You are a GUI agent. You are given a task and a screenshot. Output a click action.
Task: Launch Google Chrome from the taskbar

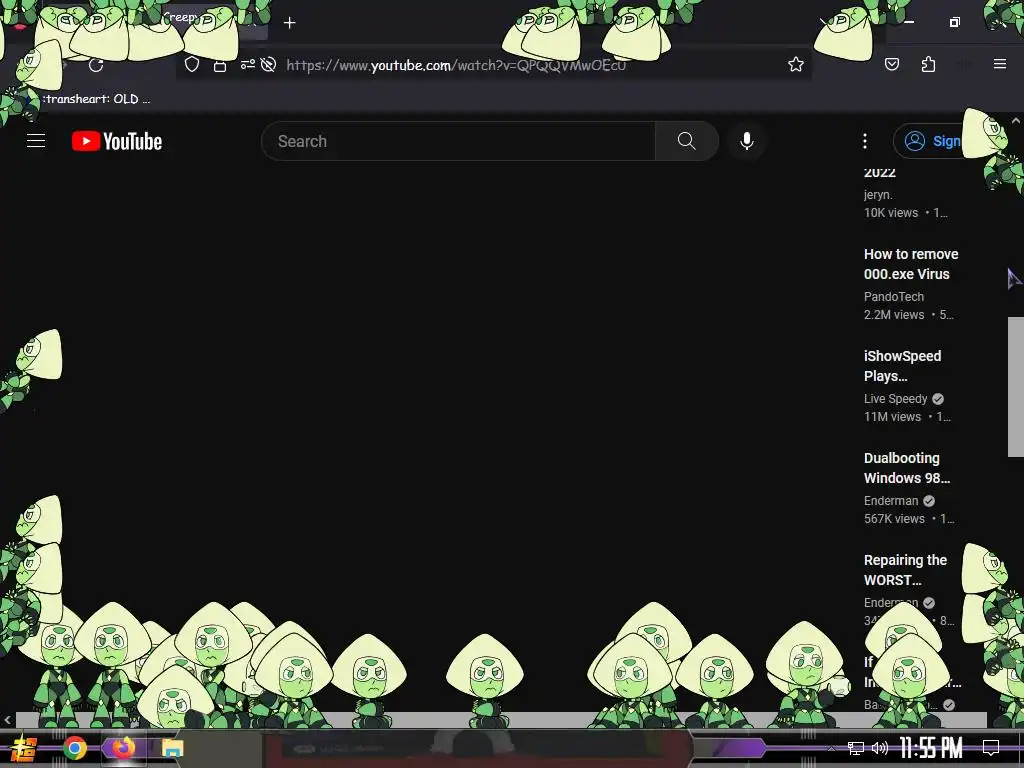(x=75, y=748)
